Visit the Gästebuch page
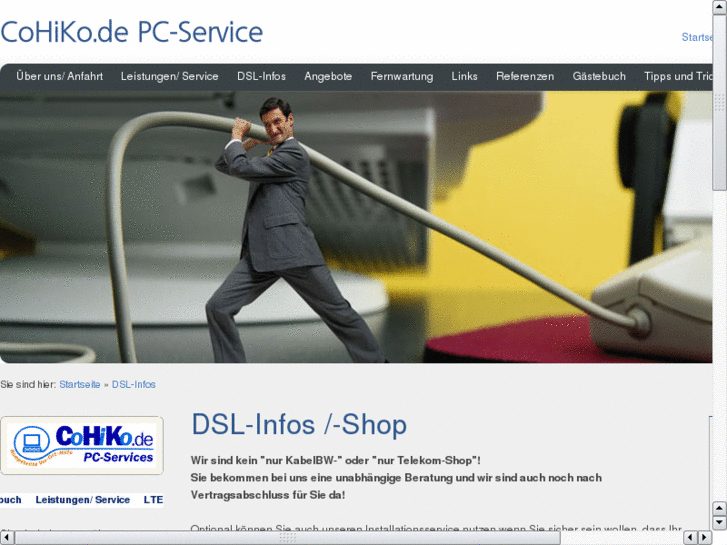Viewport: 727px width, 545px height. point(599,76)
